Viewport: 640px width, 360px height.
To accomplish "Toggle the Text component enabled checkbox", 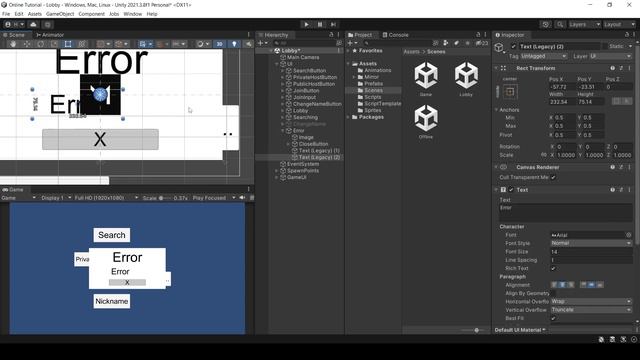I will pyautogui.click(x=511, y=190).
